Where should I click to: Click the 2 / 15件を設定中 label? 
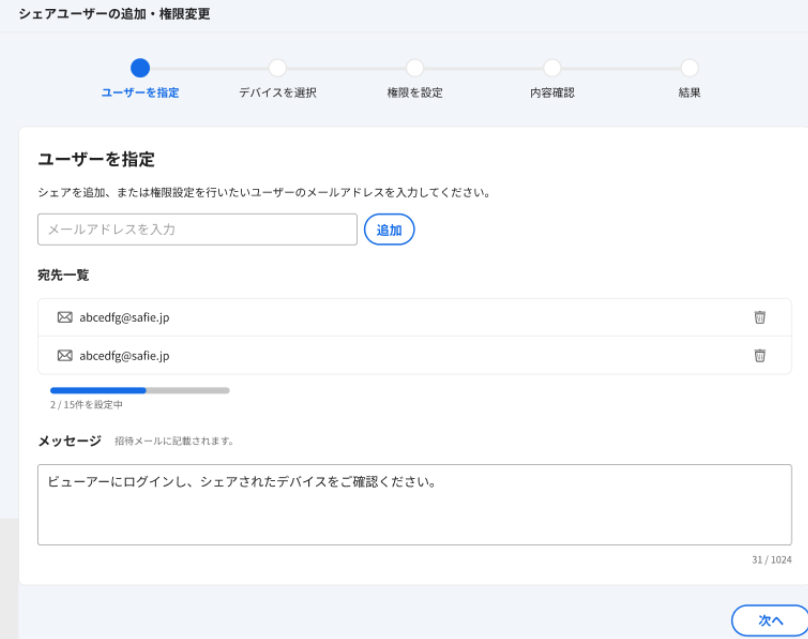pos(86,405)
